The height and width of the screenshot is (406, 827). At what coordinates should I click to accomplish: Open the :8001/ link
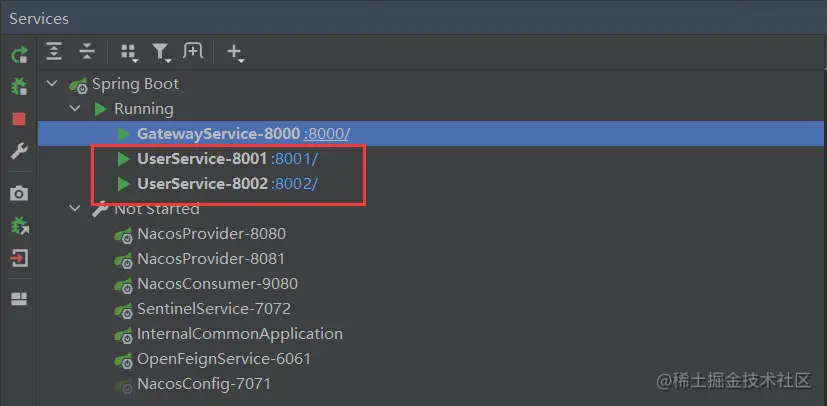click(x=294, y=159)
